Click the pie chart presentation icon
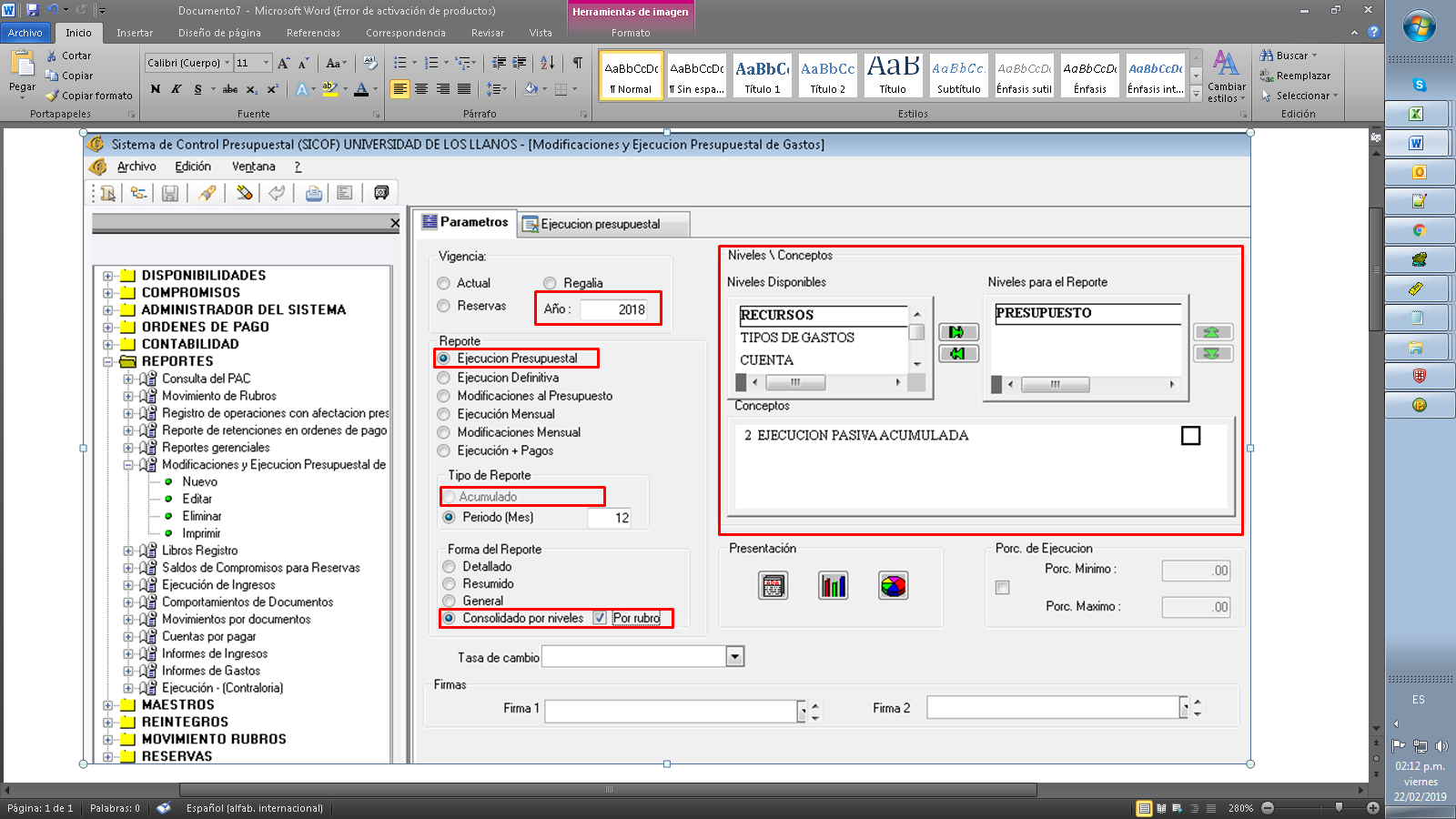Screen dimensions: 1456x819 coord(893,586)
